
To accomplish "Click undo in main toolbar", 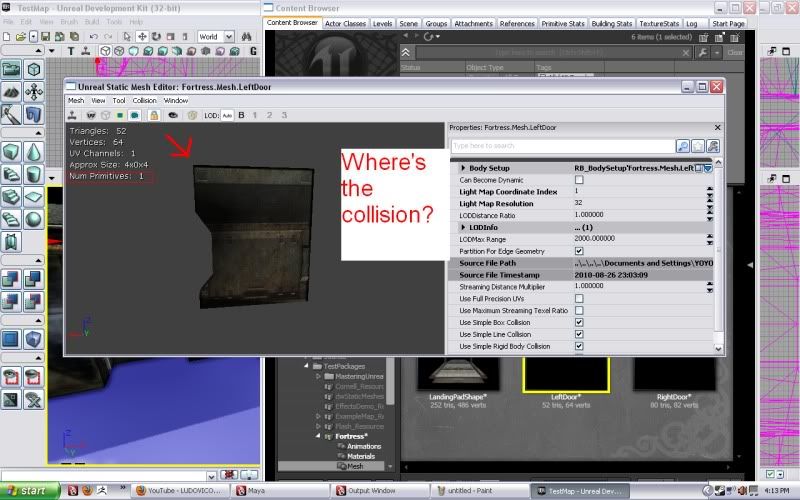I will pyautogui.click(x=93, y=37).
